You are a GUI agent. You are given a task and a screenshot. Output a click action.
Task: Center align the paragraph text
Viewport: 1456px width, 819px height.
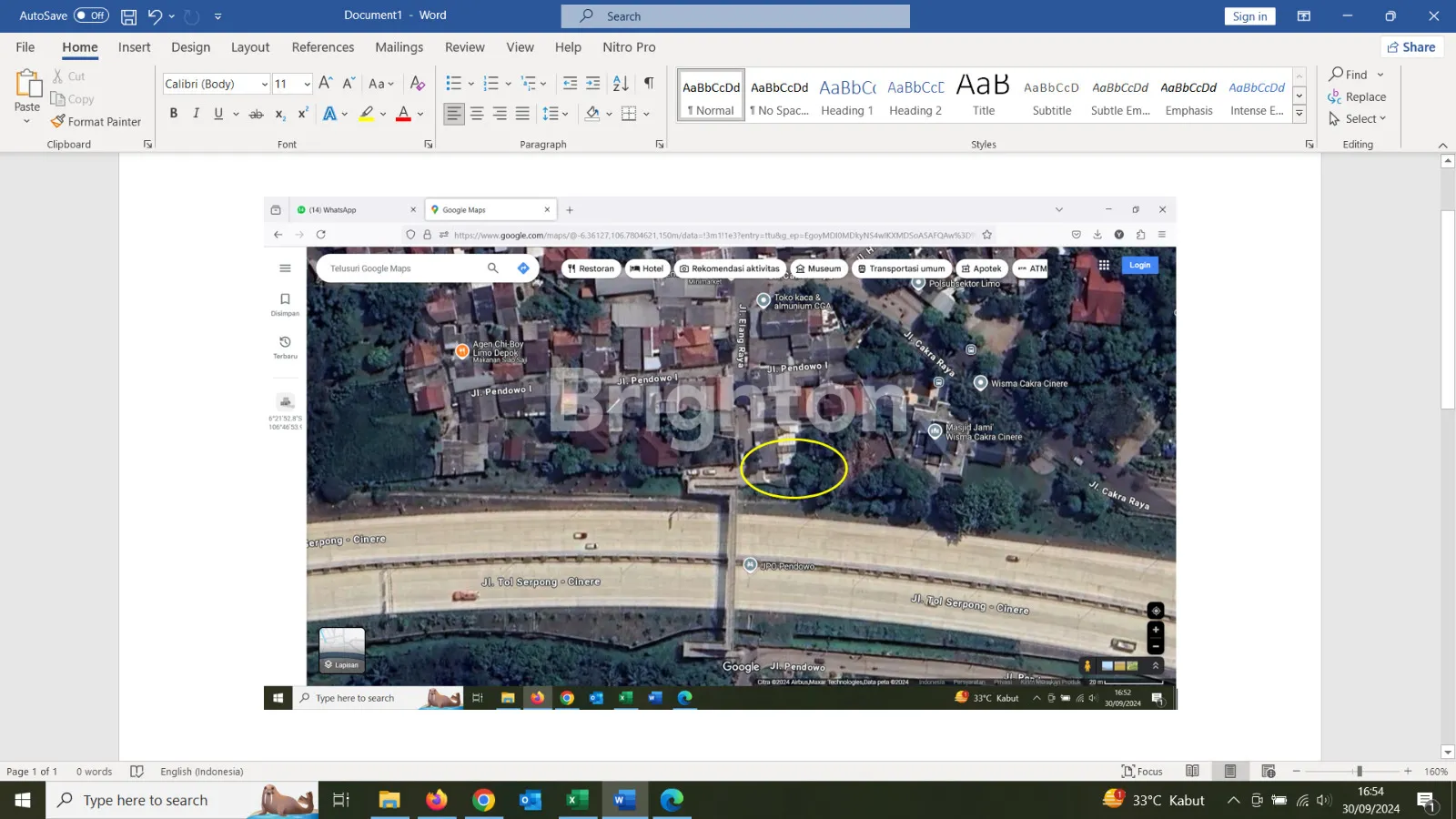pyautogui.click(x=477, y=114)
